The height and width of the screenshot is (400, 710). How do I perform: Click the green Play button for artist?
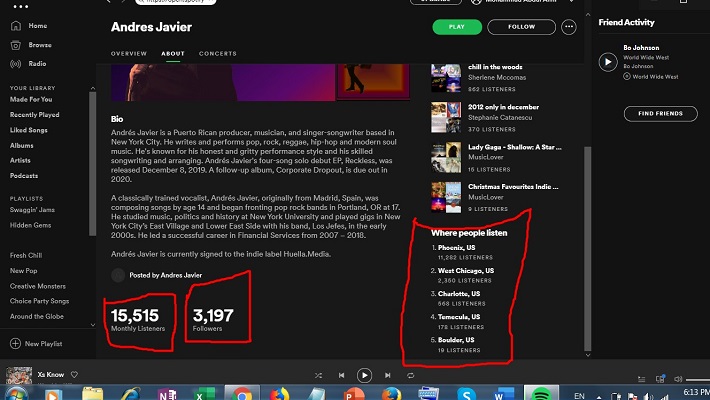[x=457, y=27]
